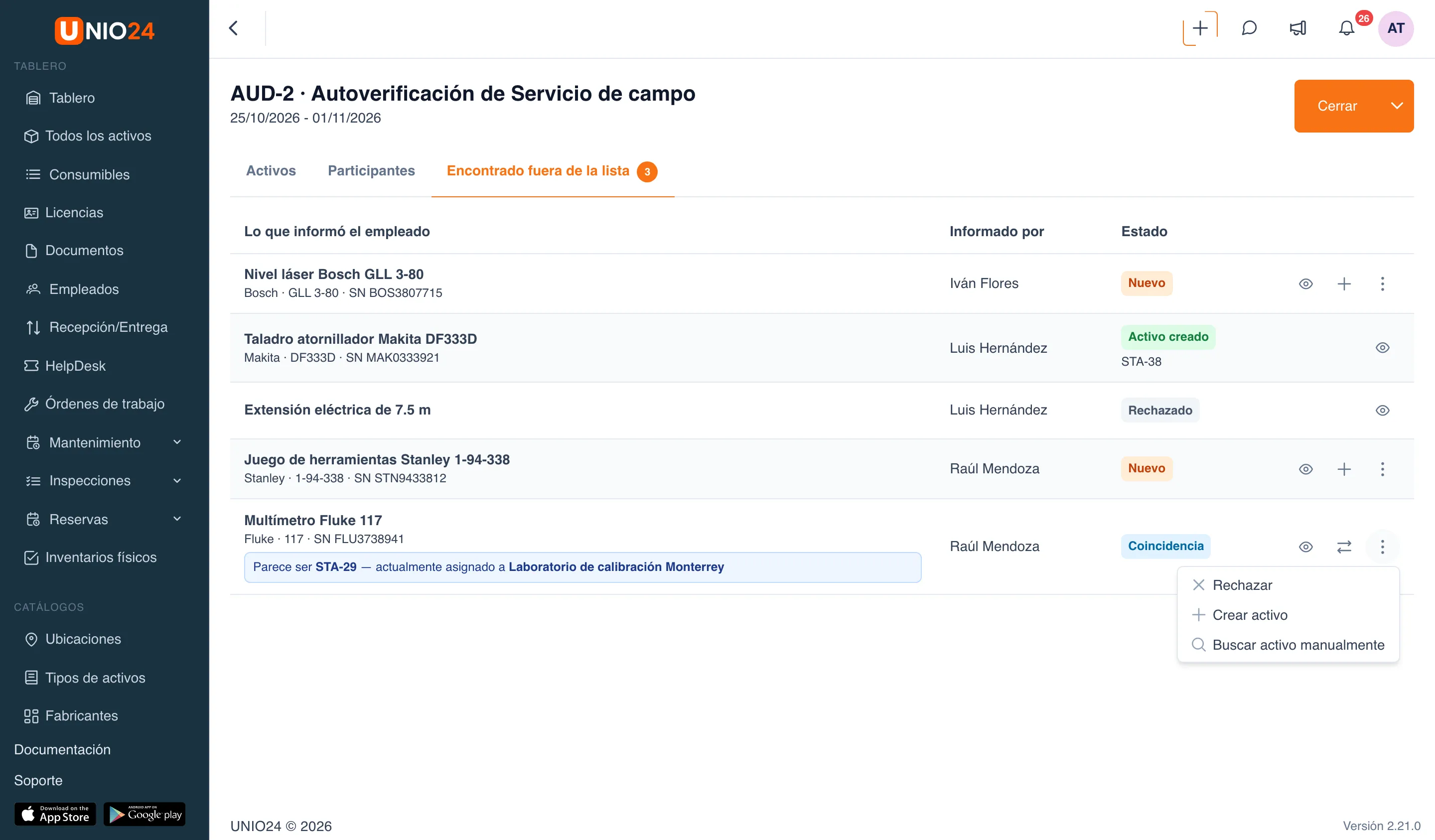
Task: Open the Soporte link in sidebar
Action: point(38,780)
